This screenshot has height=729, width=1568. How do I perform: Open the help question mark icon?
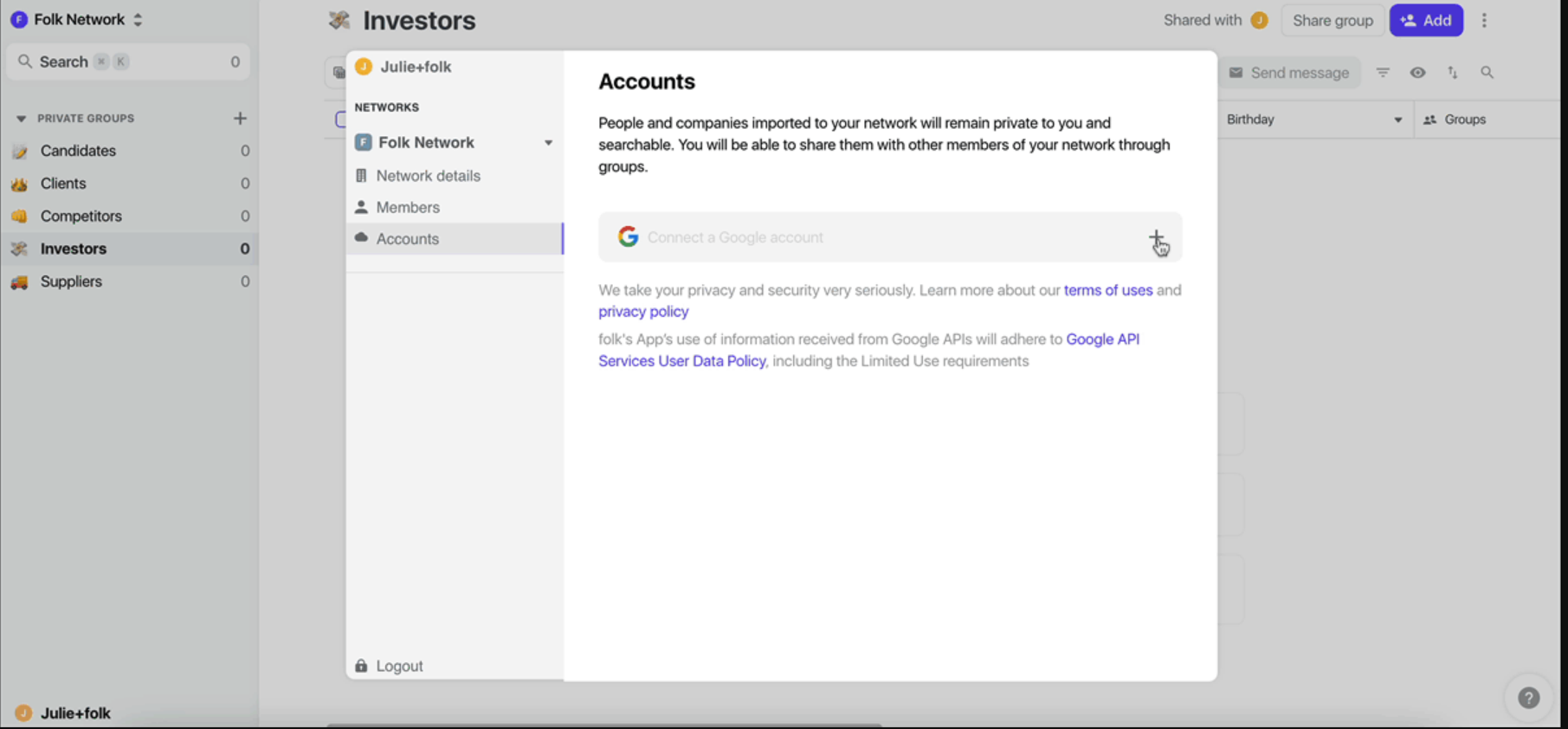1528,698
